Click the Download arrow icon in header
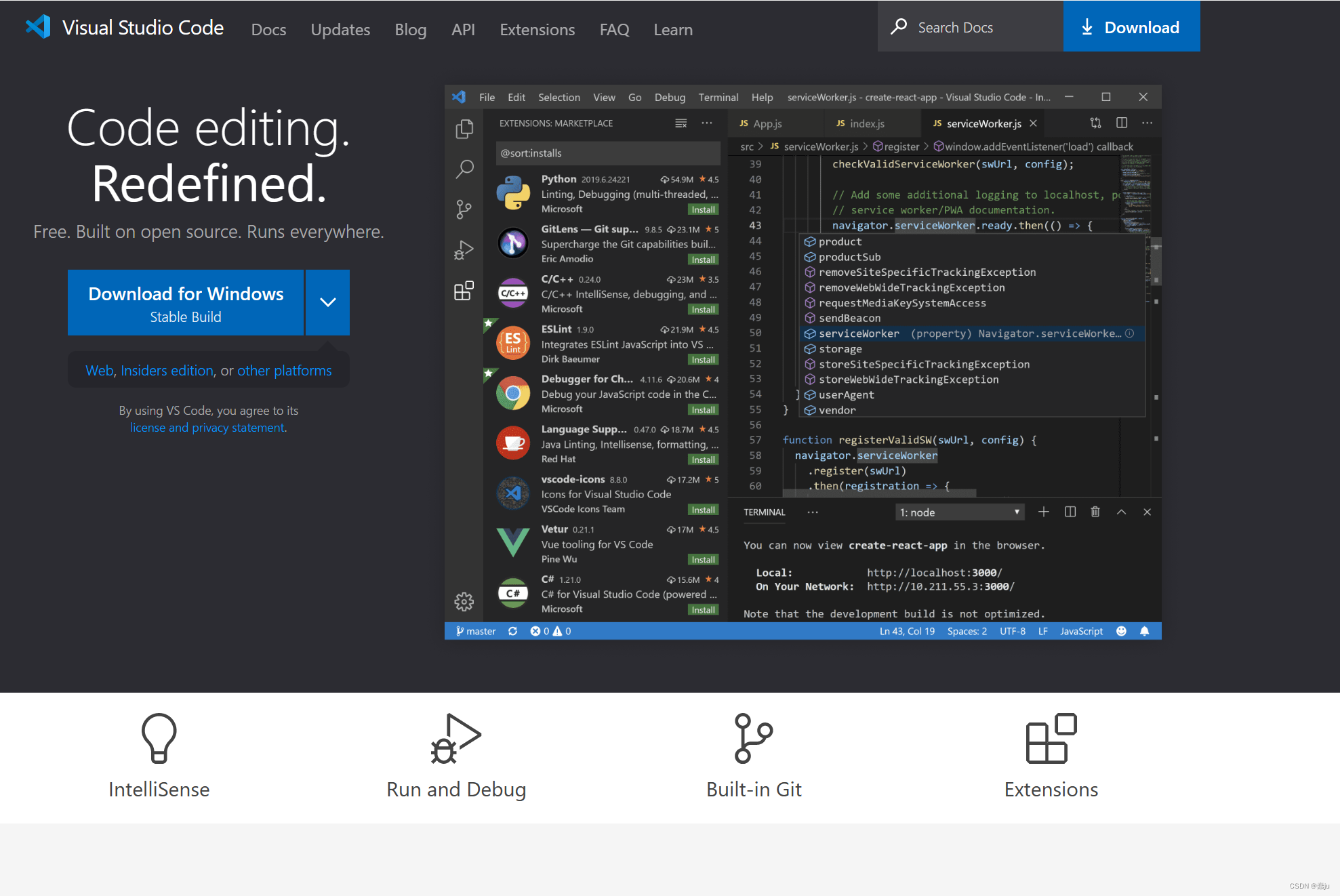Screen dimensions: 1340x896 click(x=1087, y=27)
